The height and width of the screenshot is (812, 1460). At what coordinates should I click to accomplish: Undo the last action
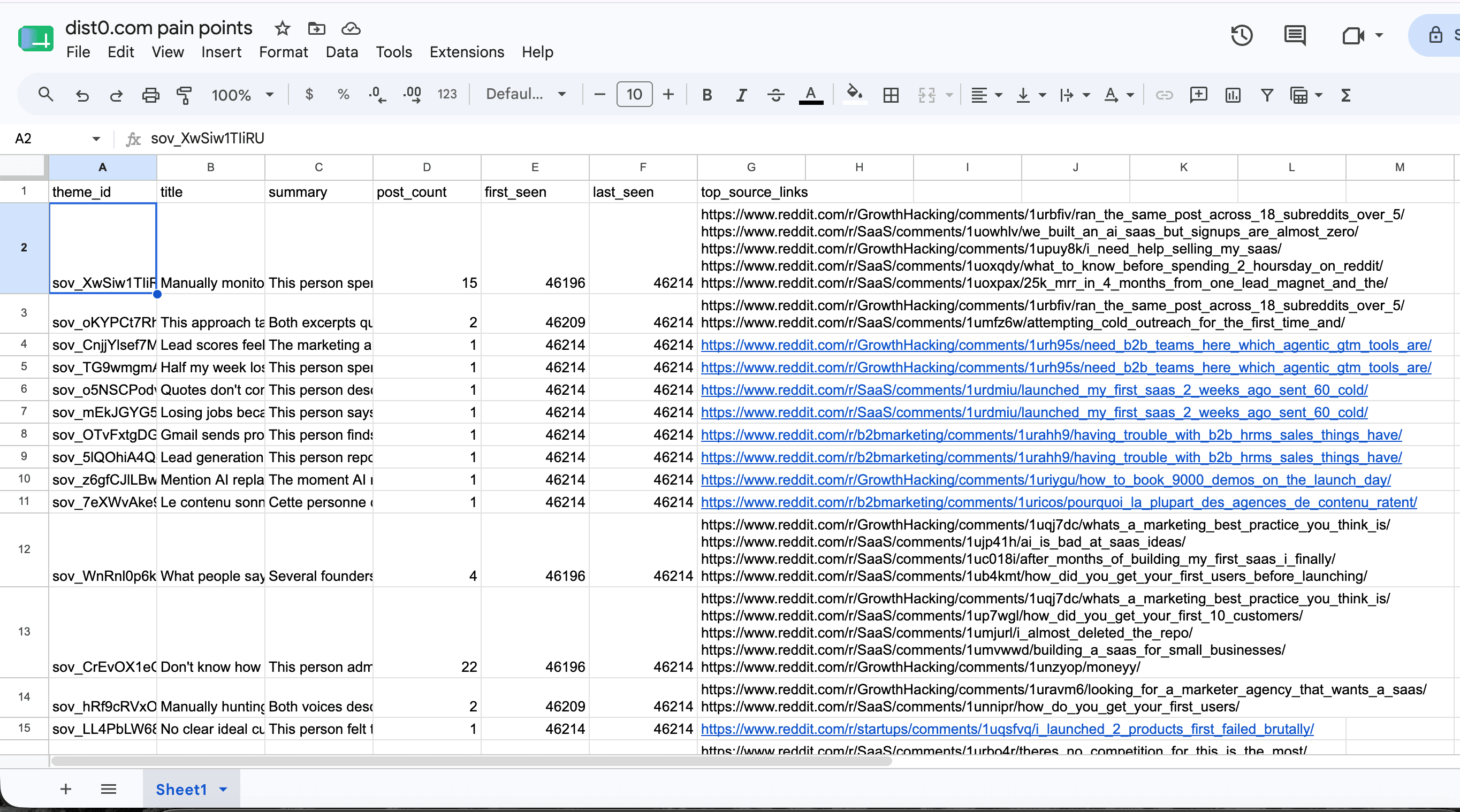[82, 95]
